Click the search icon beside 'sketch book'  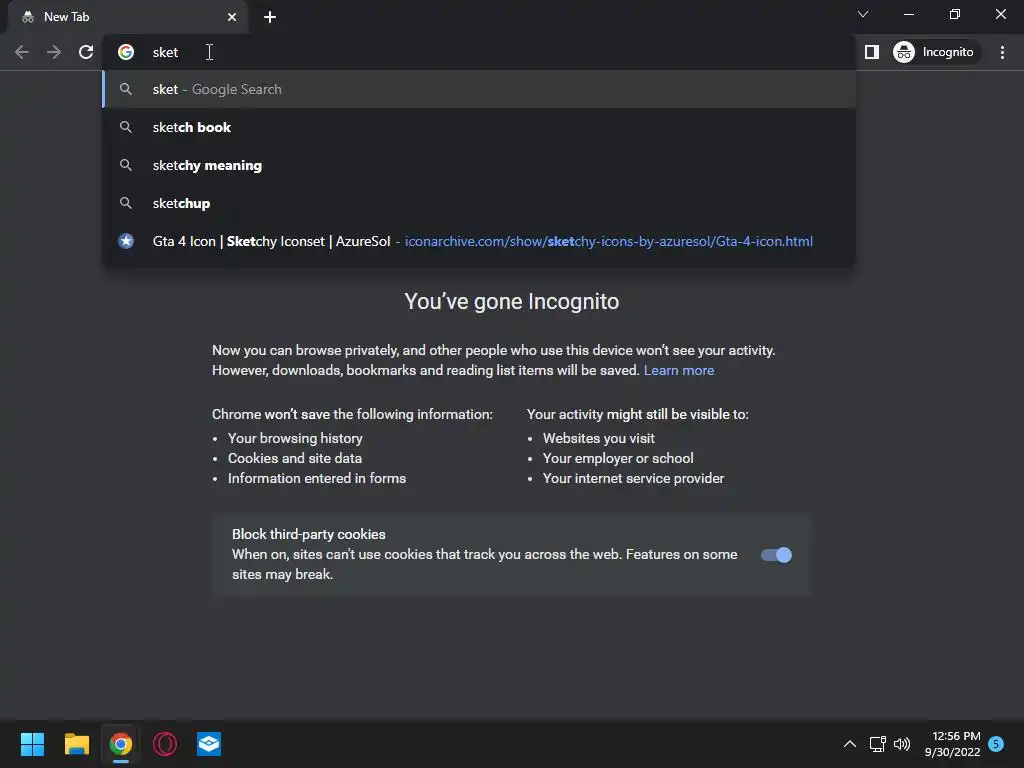coord(126,127)
